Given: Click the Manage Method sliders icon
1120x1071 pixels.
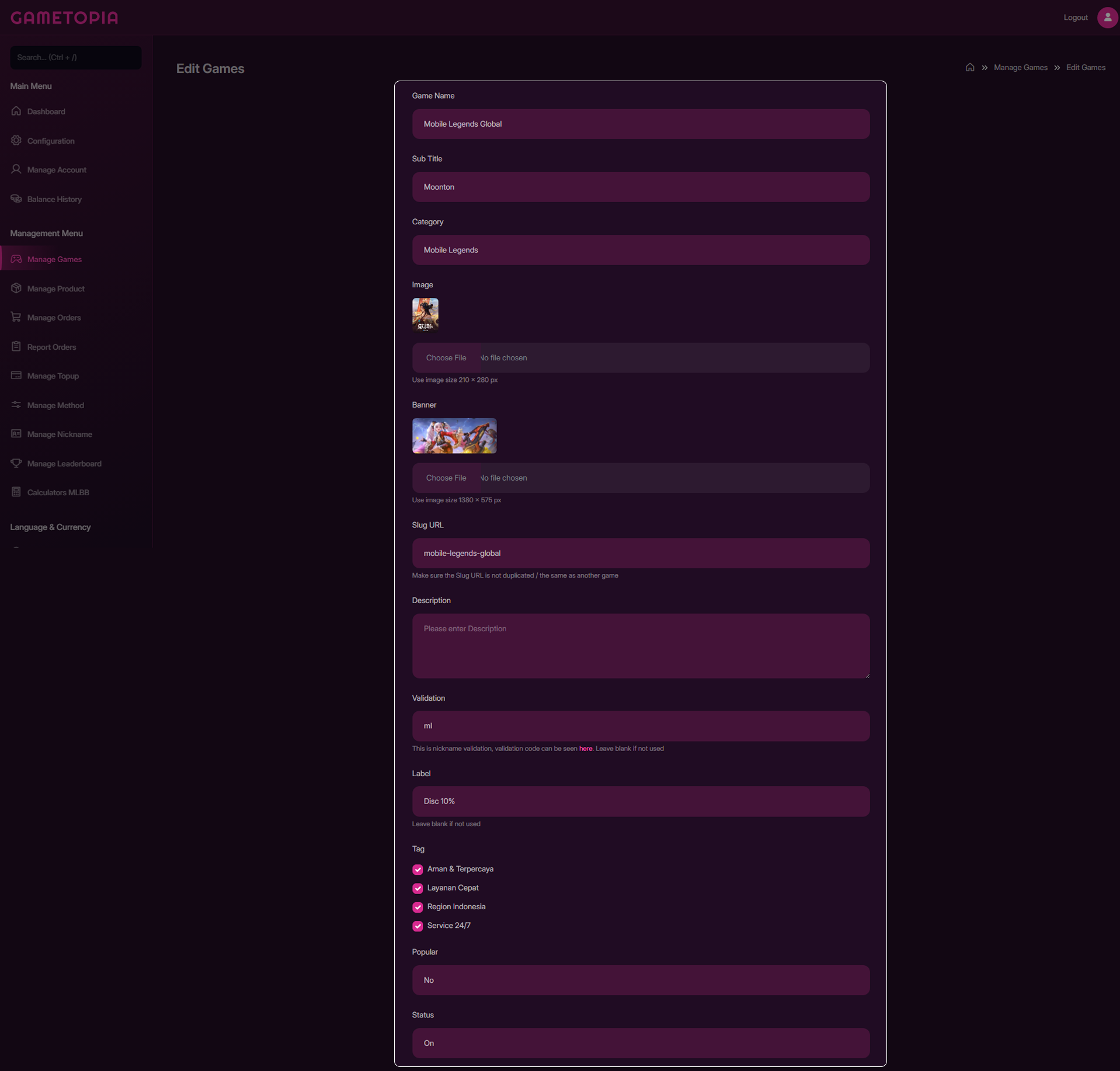Looking at the screenshot, I should [x=16, y=405].
